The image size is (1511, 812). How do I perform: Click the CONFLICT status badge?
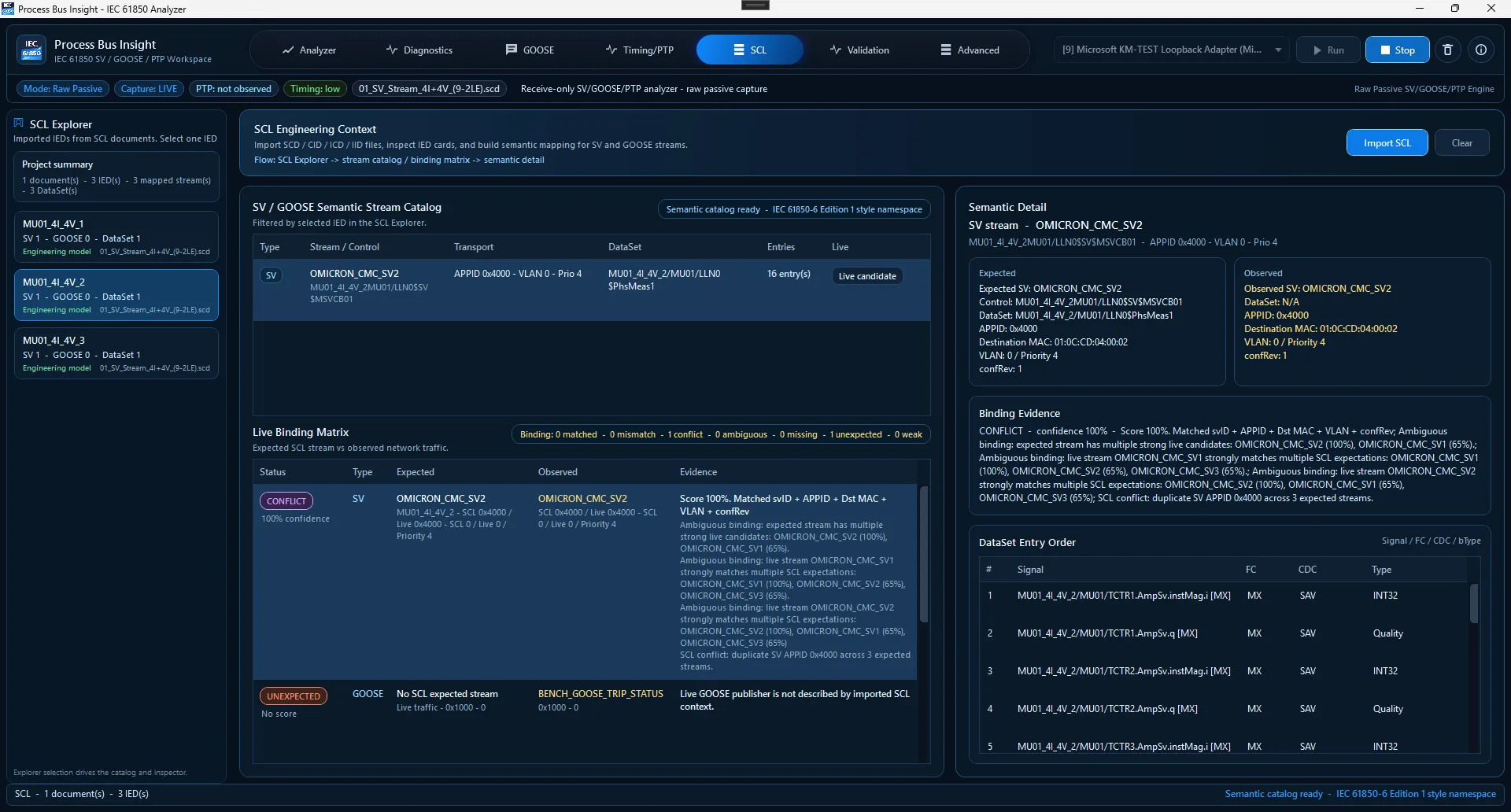click(x=286, y=501)
